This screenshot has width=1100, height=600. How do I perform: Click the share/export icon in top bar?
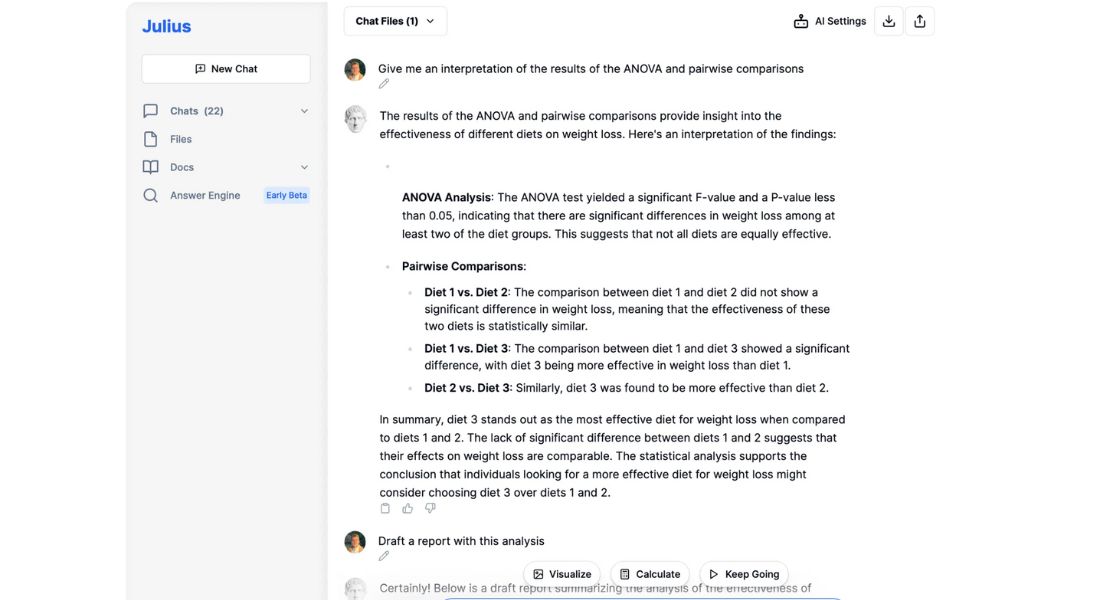(x=920, y=21)
